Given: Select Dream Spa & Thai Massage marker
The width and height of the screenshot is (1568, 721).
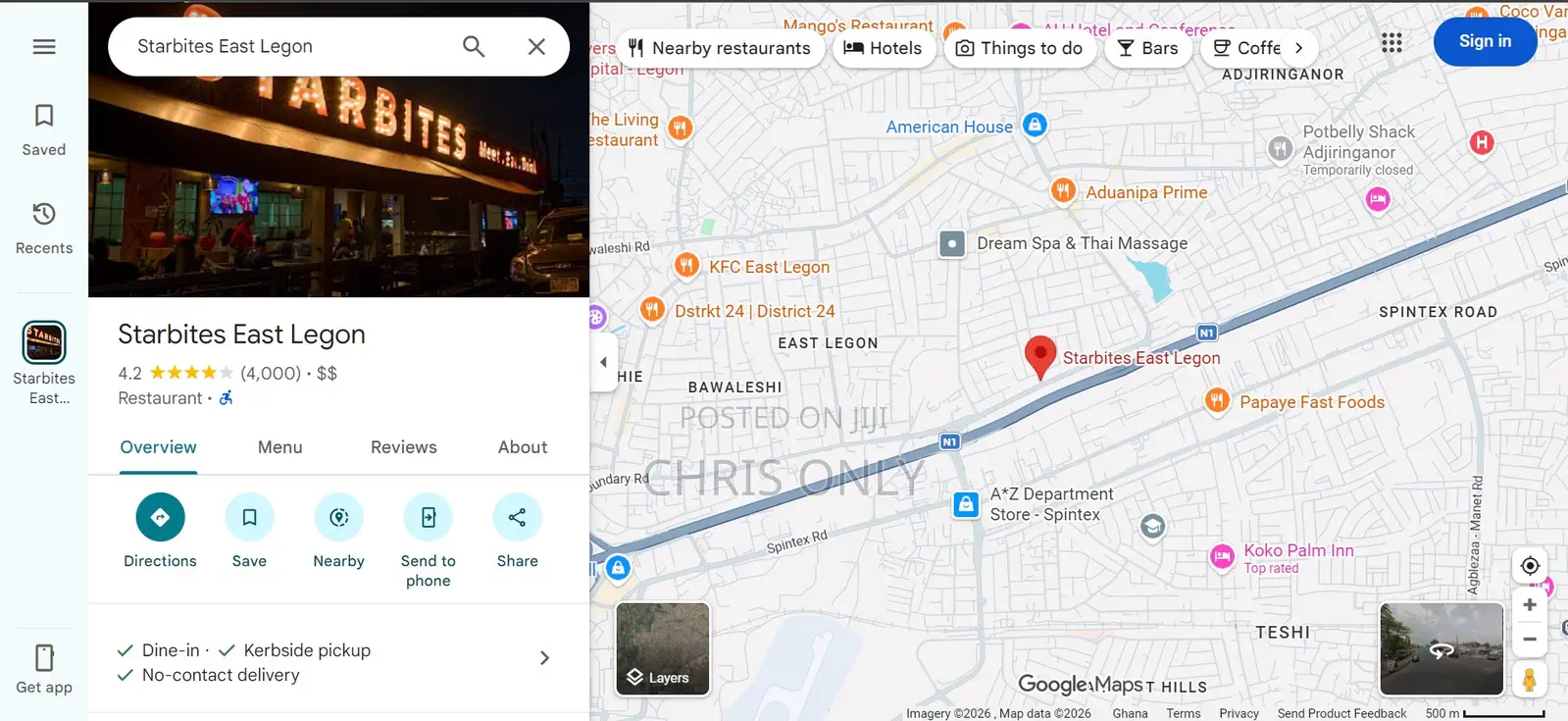Looking at the screenshot, I should [952, 243].
